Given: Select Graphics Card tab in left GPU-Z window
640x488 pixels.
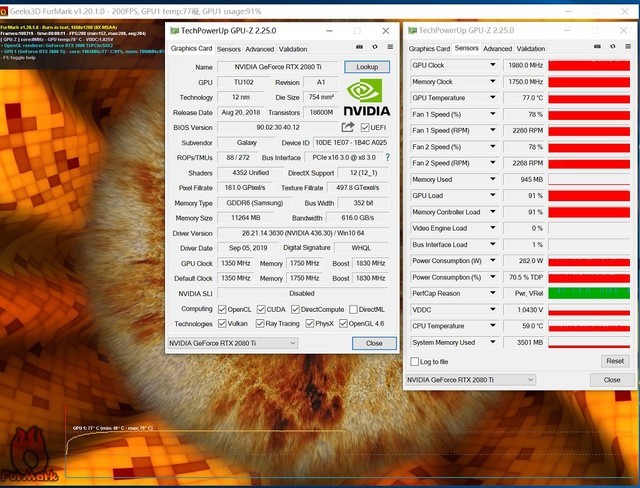Looking at the screenshot, I should (191, 49).
